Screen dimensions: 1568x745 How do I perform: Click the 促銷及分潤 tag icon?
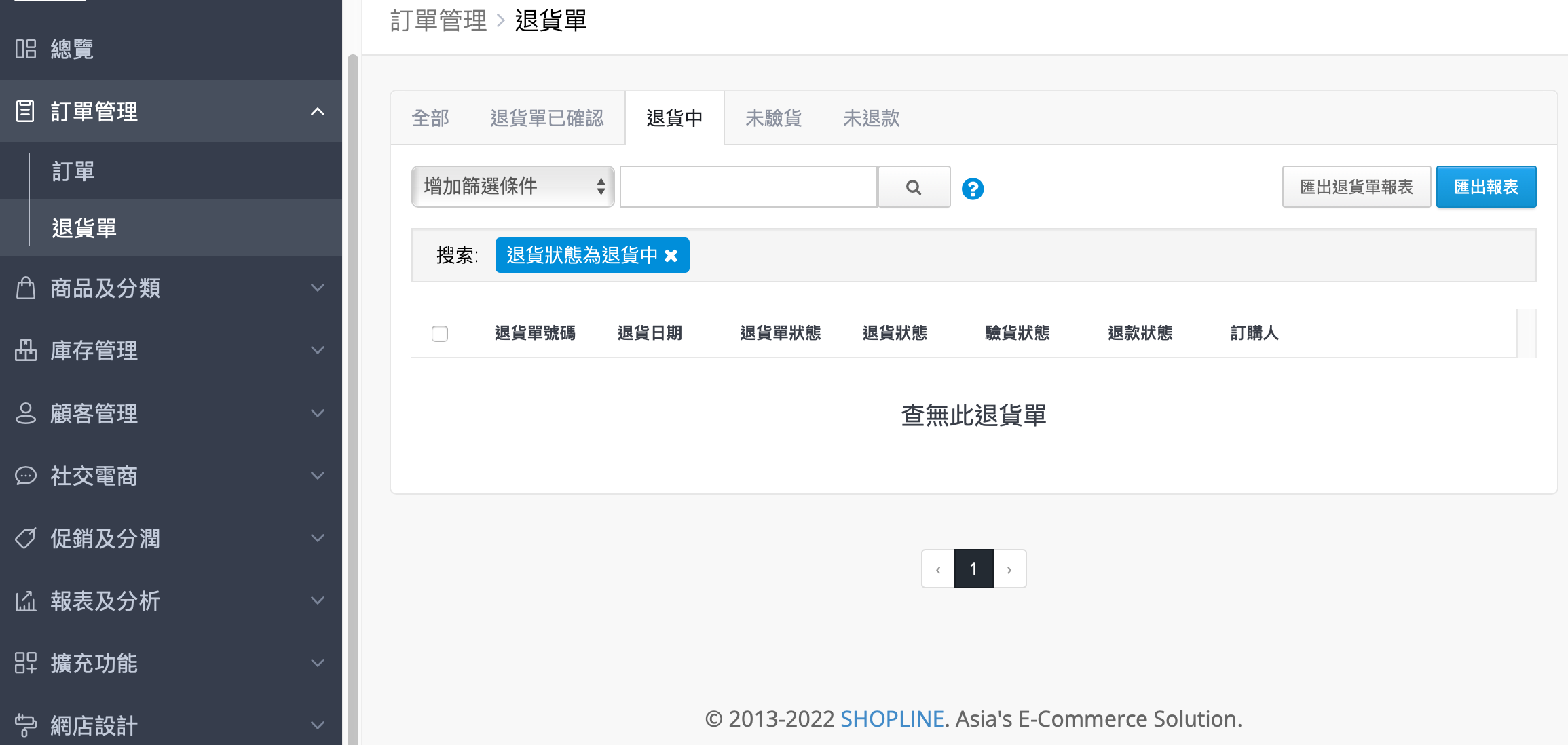26,538
